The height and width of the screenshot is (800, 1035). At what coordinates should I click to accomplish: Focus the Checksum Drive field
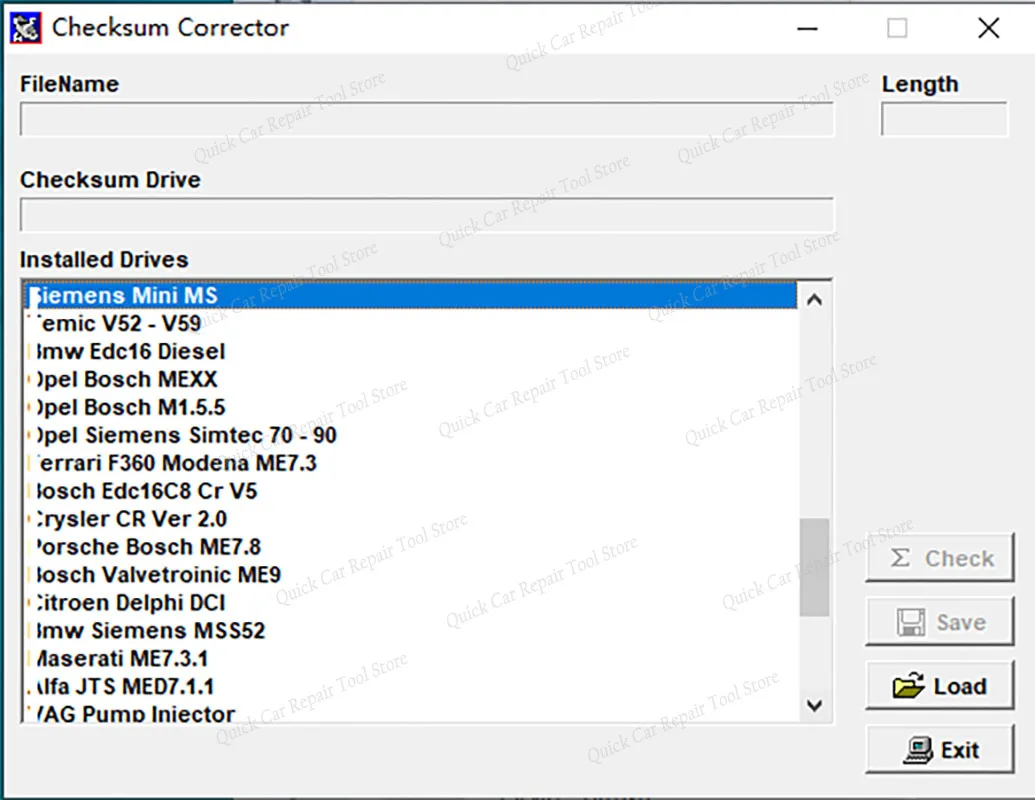[x=426, y=215]
